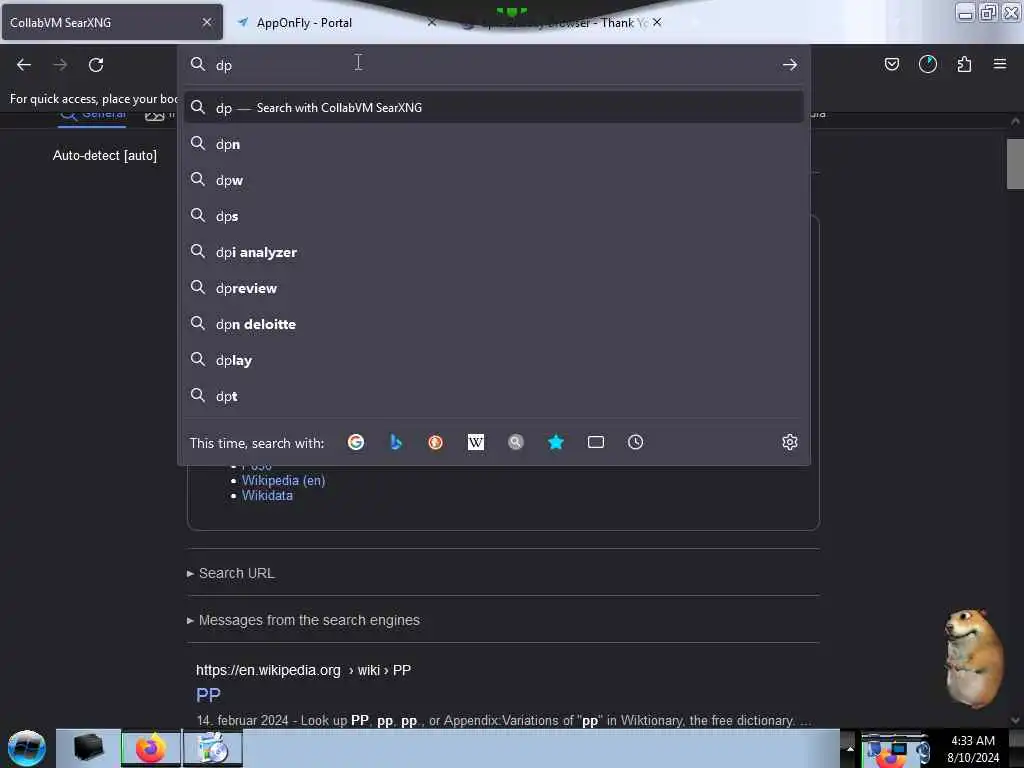The height and width of the screenshot is (768, 1024).
Task: Search in Bookmarks star icon
Action: [556, 442]
